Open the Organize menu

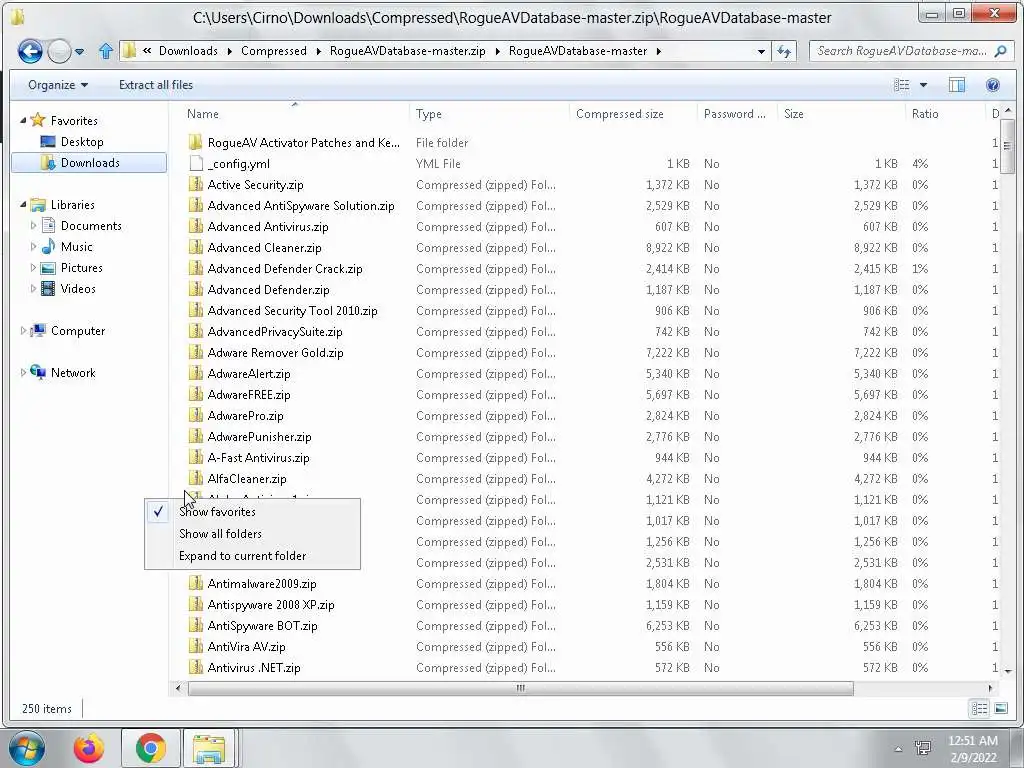[57, 85]
